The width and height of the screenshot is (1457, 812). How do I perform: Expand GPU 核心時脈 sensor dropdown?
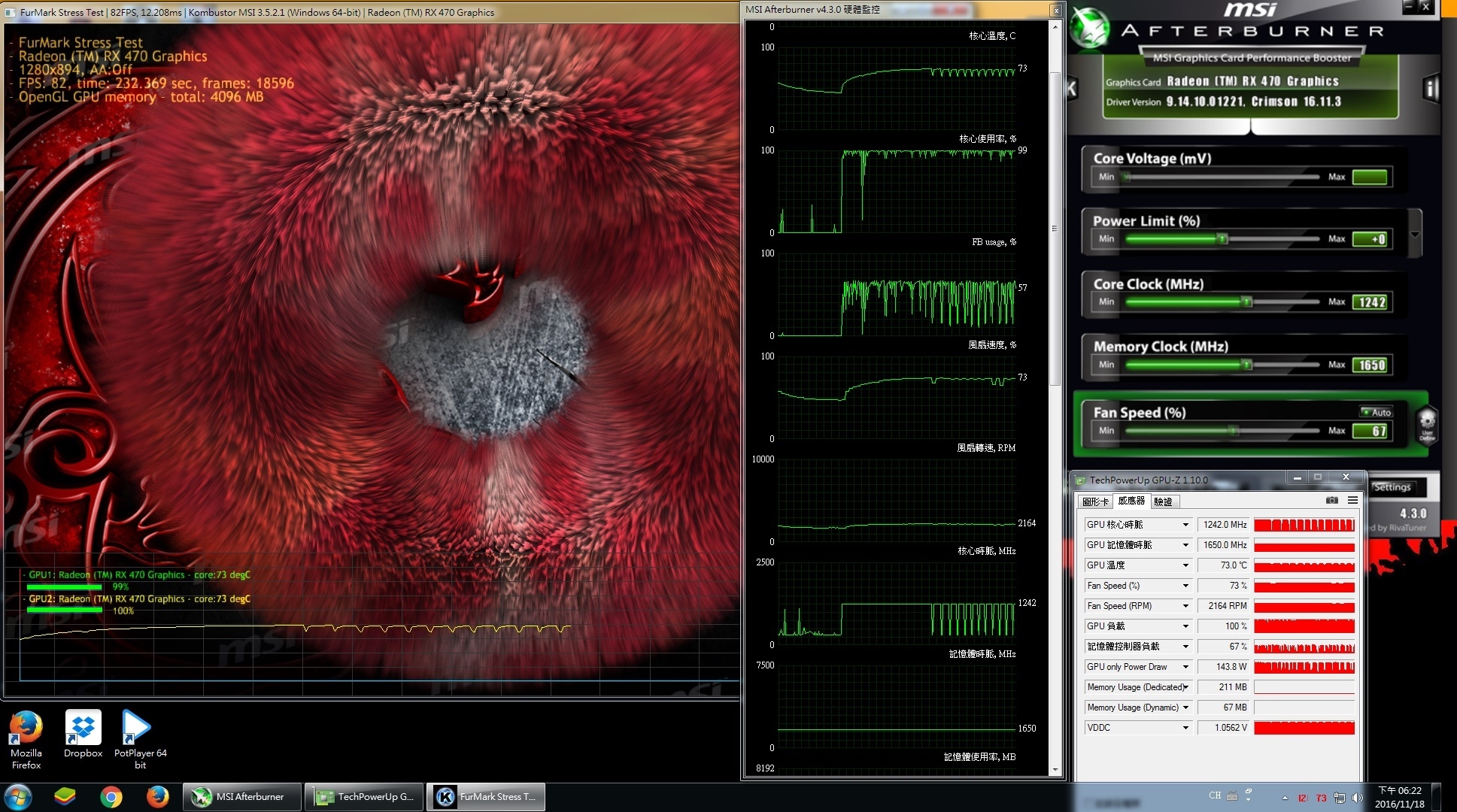pyautogui.click(x=1185, y=525)
